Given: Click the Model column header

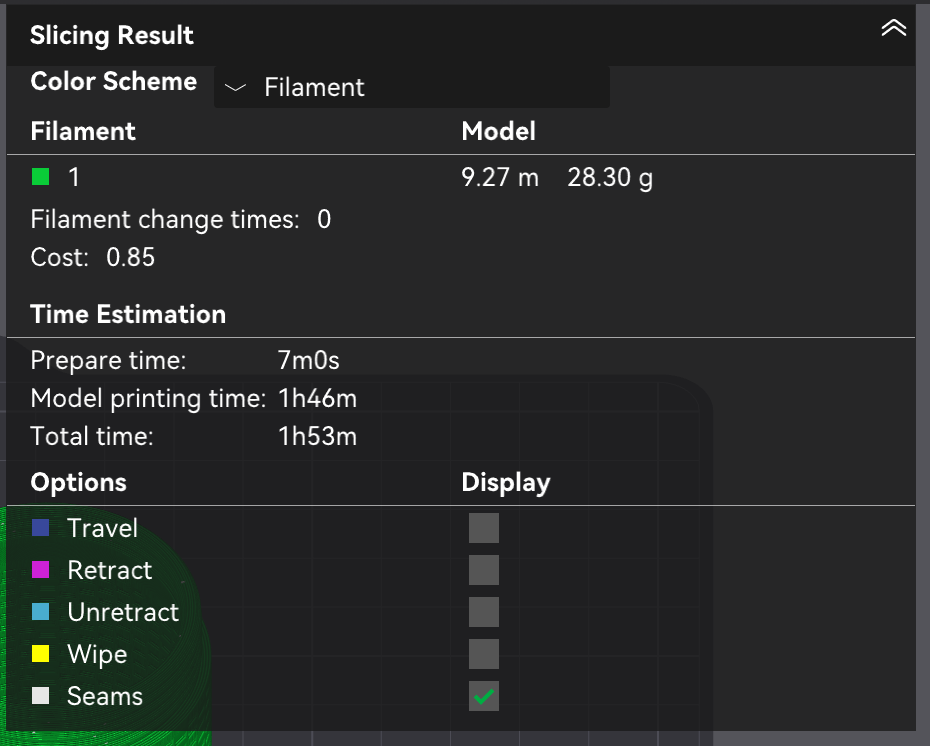Looking at the screenshot, I should pyautogui.click(x=498, y=131).
